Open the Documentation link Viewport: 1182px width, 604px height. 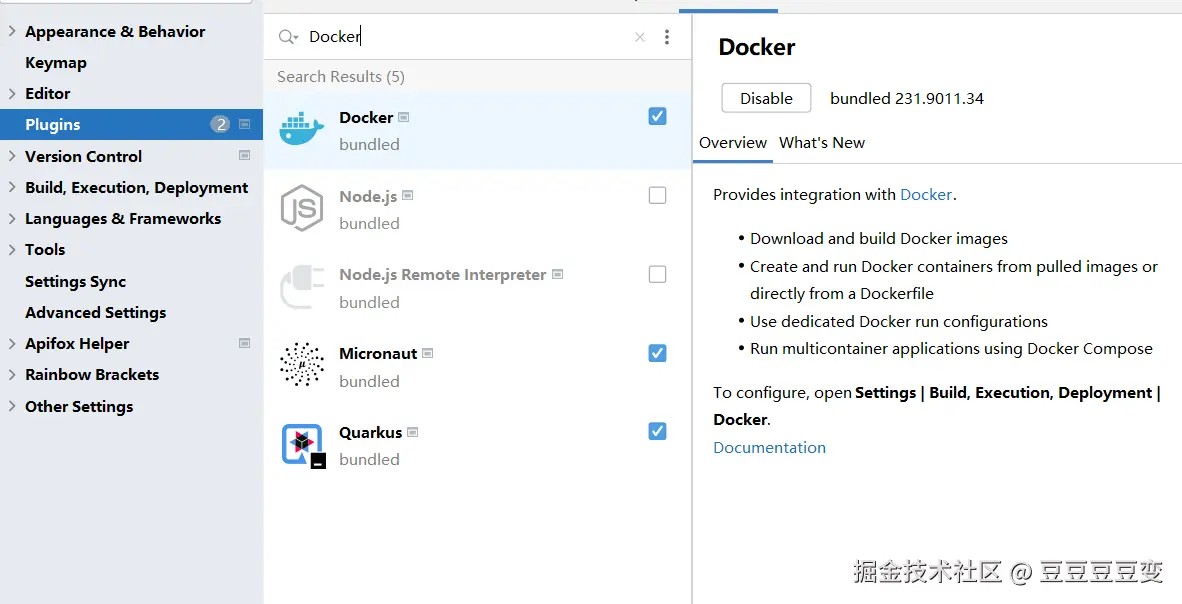769,448
